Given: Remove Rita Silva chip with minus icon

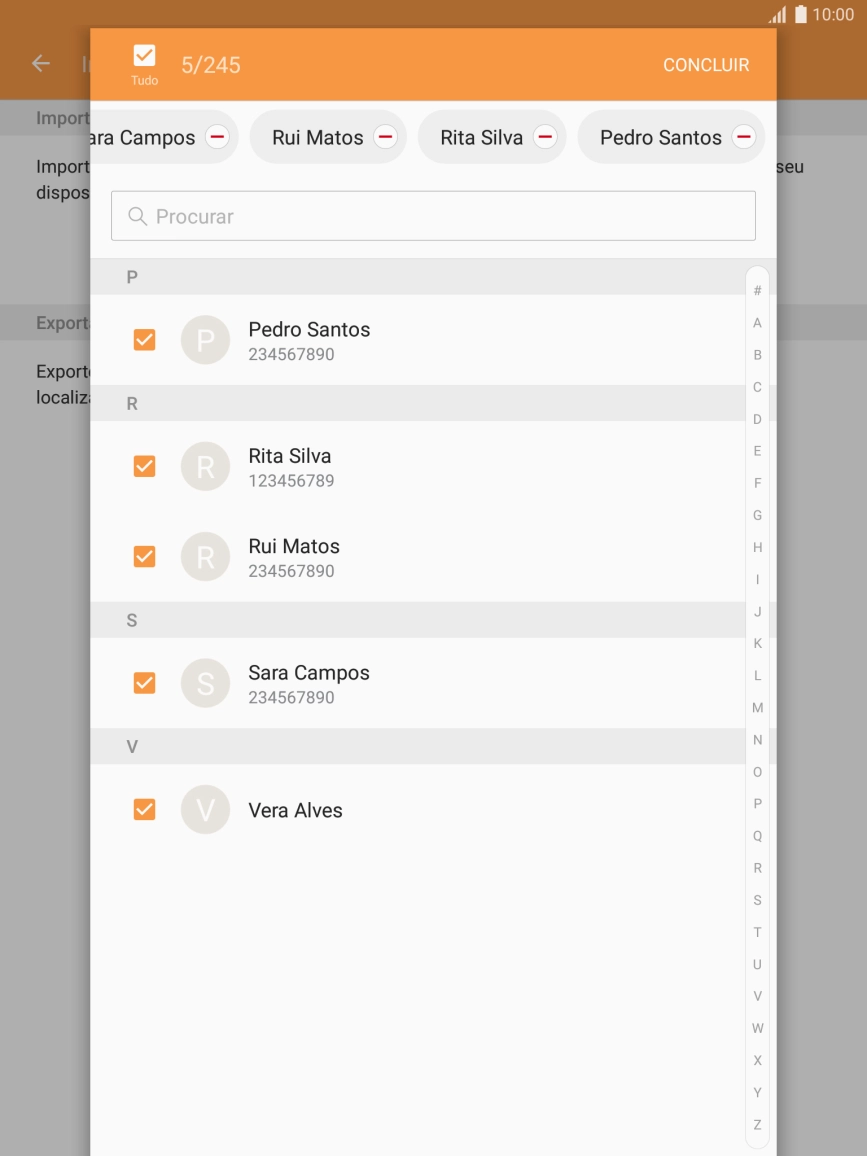Looking at the screenshot, I should coord(544,137).
